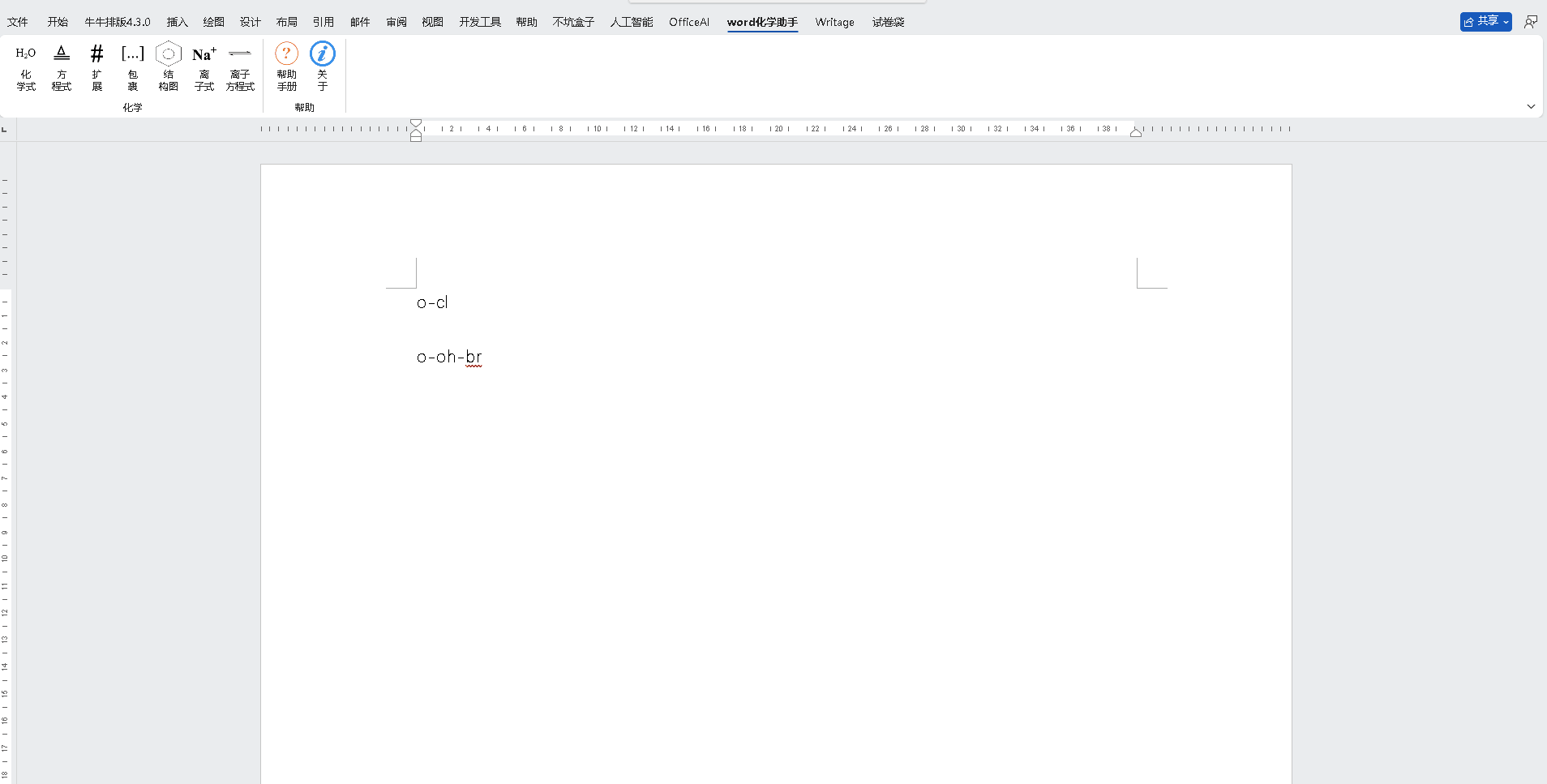Switch to the 引用 tab
This screenshot has width=1547, height=784.
(324, 22)
